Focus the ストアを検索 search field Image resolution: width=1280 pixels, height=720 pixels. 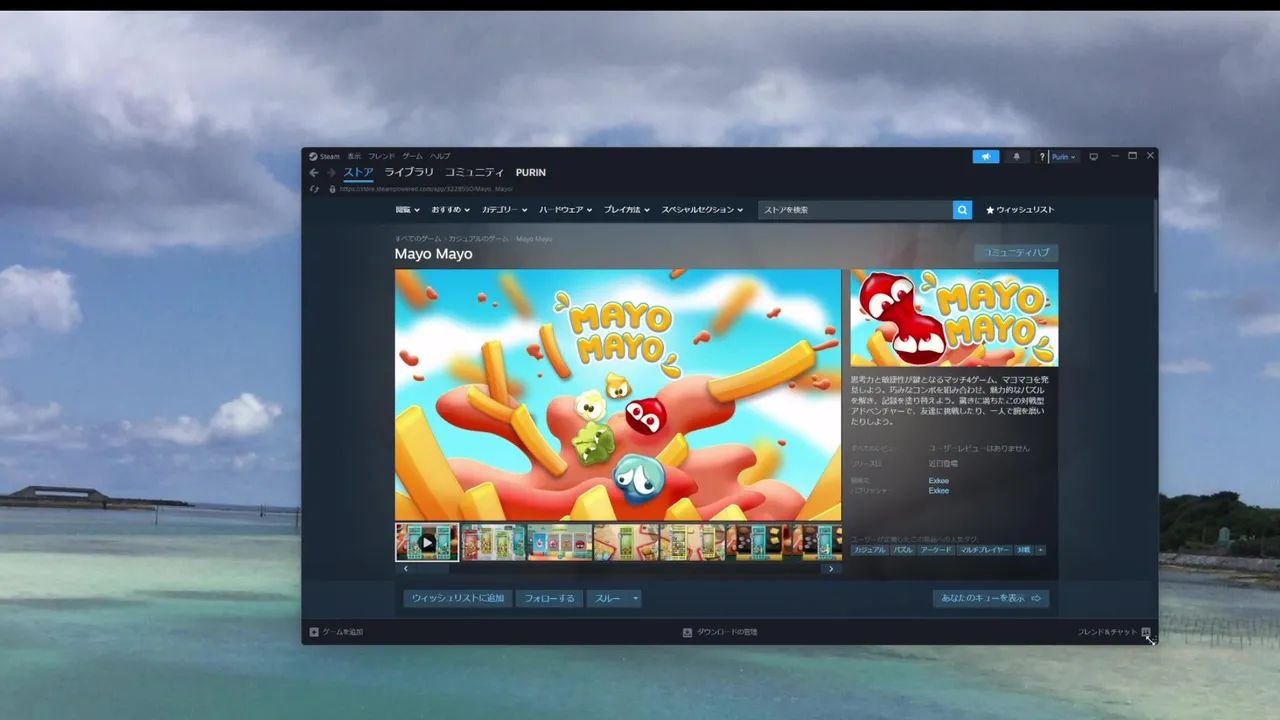tap(855, 210)
